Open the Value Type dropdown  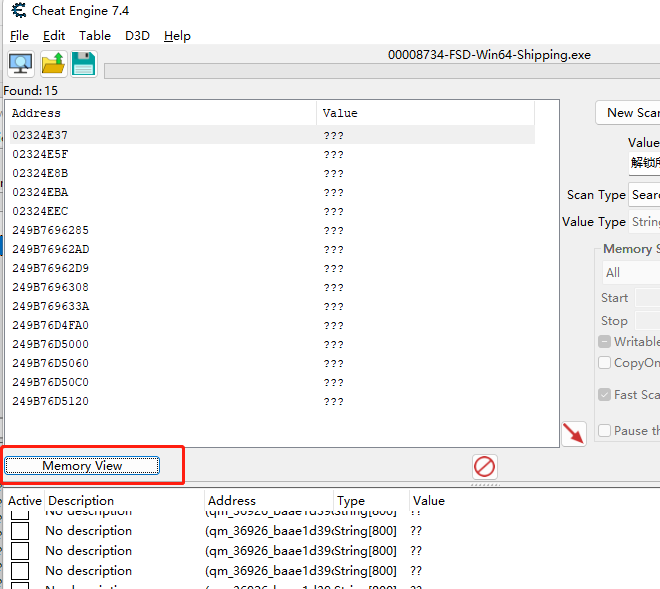click(x=644, y=221)
